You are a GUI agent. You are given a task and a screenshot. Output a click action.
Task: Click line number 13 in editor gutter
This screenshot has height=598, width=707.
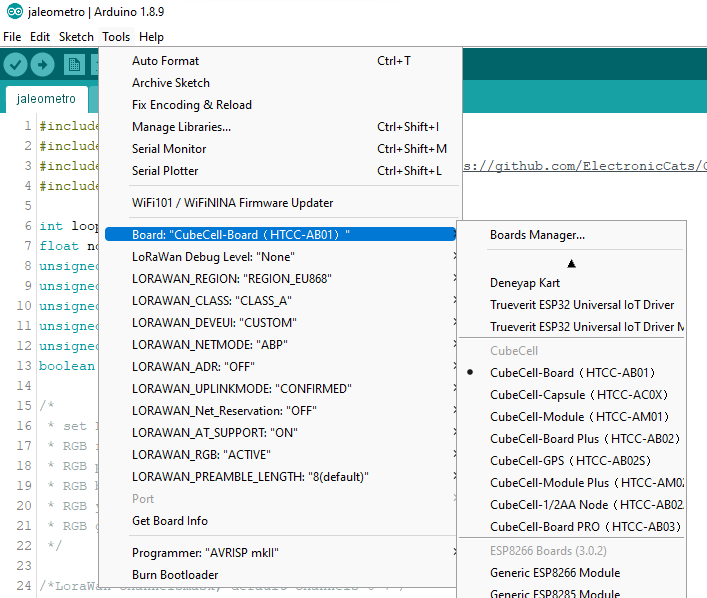24,366
